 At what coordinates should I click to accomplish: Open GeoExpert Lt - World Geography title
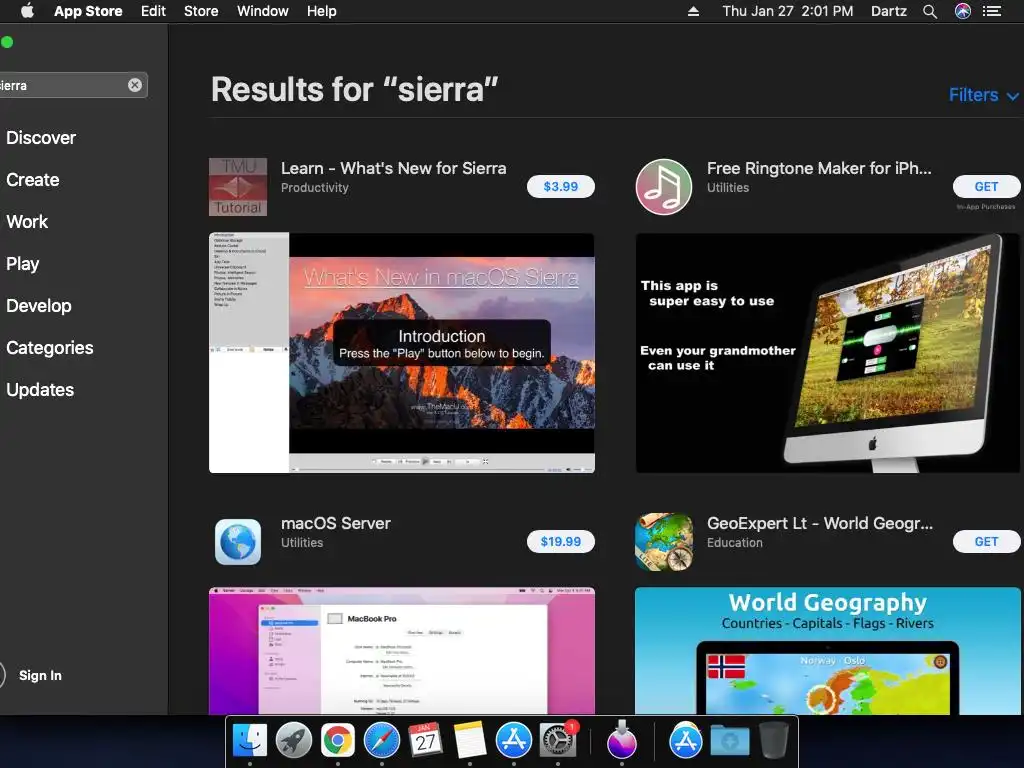coord(820,524)
